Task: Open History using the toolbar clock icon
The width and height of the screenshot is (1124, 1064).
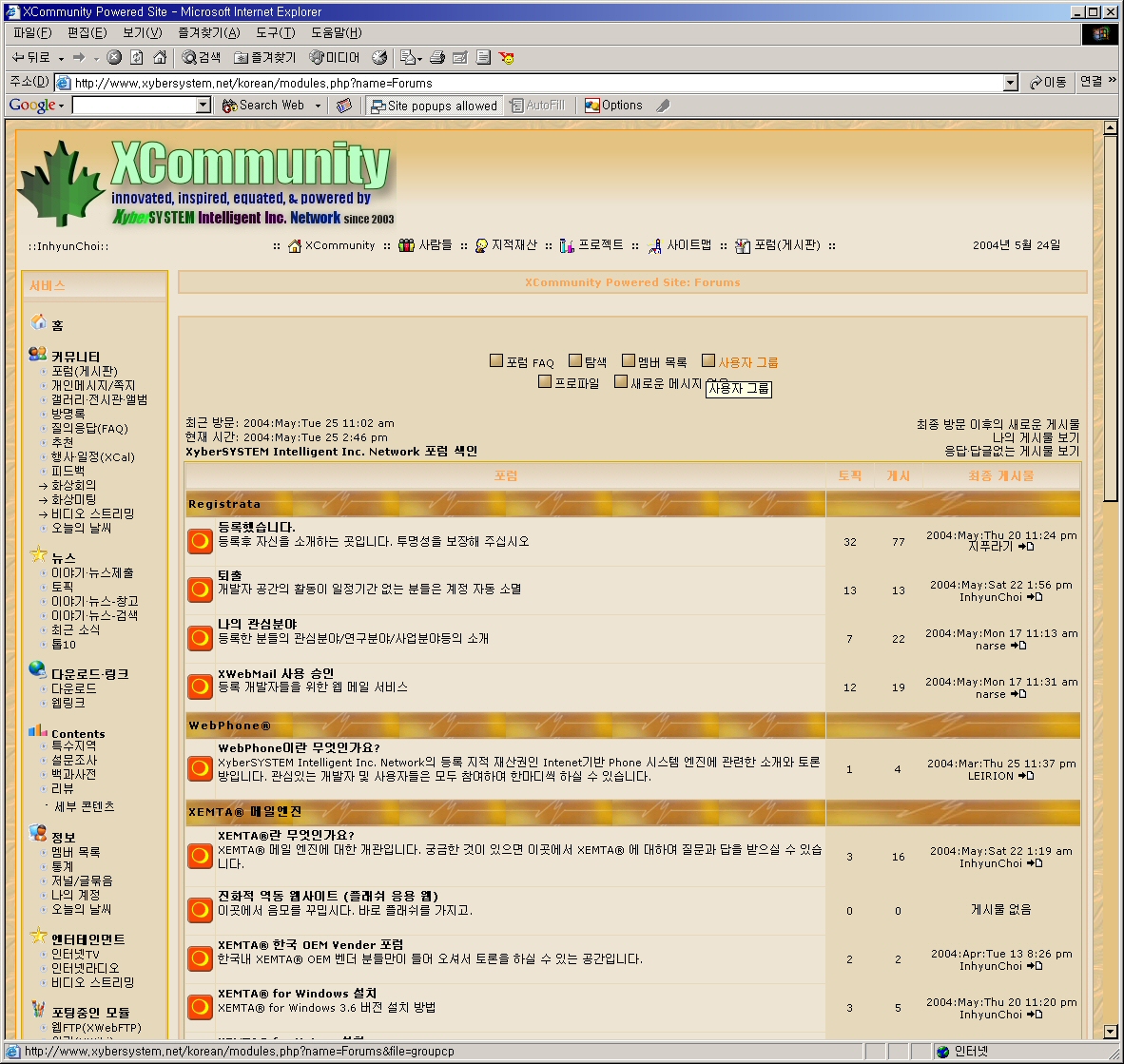Action: [379, 58]
